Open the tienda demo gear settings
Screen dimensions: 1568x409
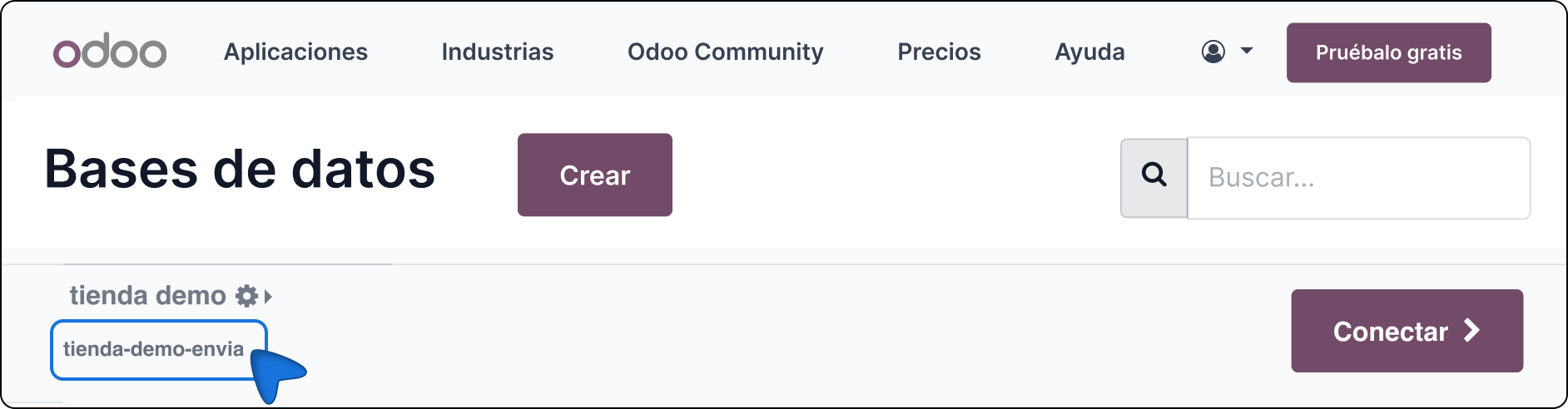[x=246, y=296]
